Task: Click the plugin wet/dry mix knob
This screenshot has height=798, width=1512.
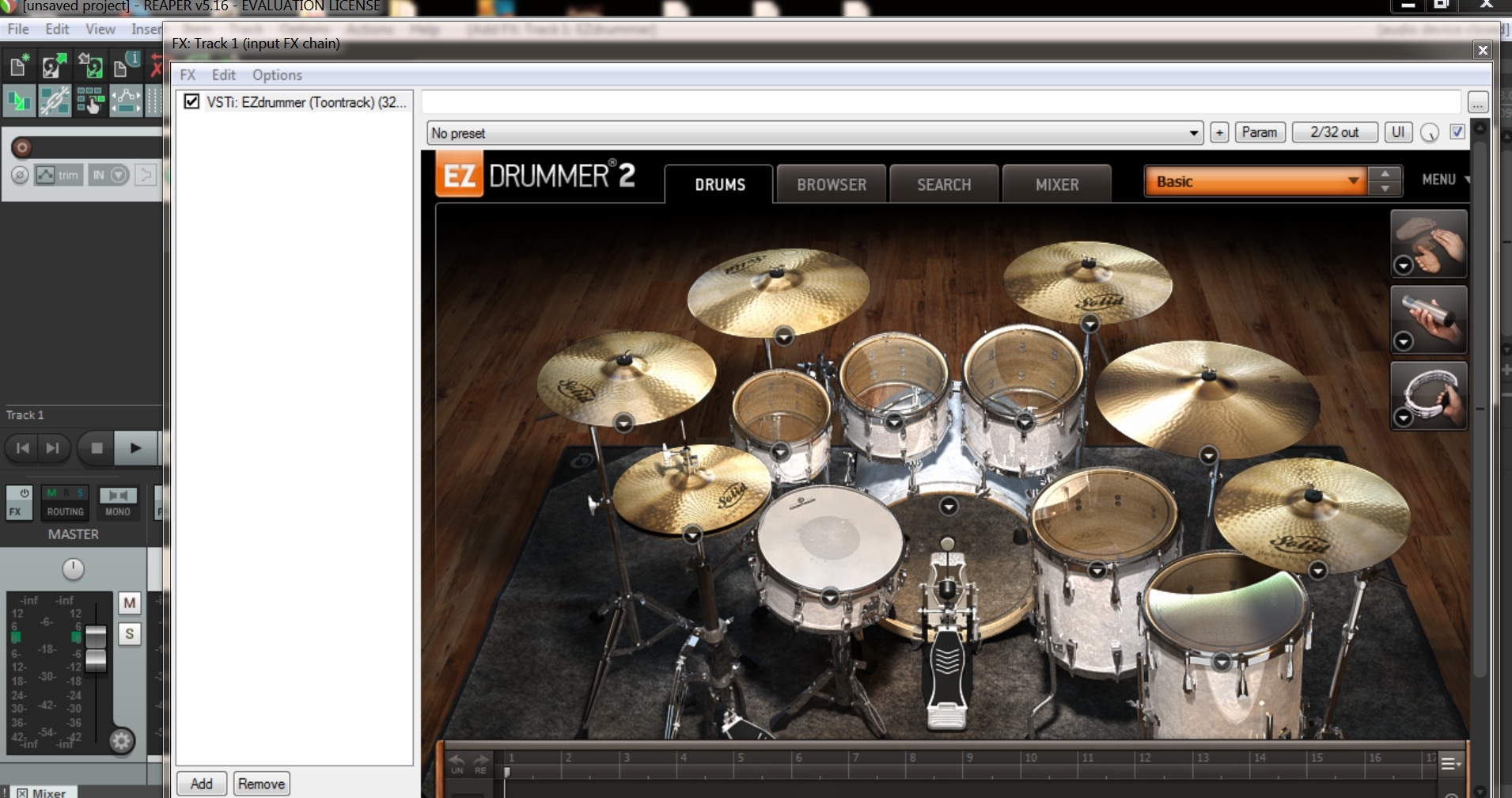Action: click(x=1430, y=133)
